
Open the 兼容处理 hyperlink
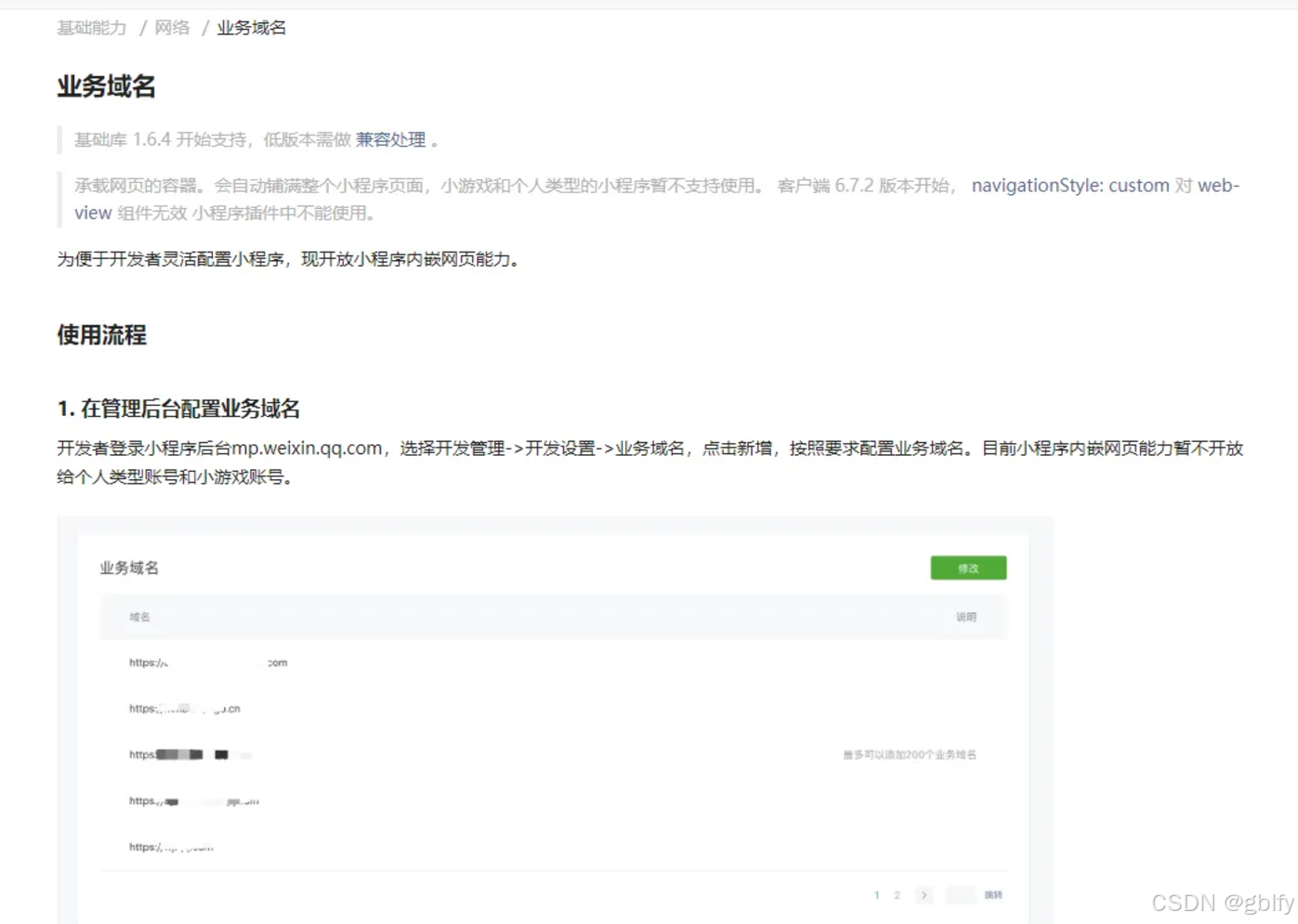390,140
